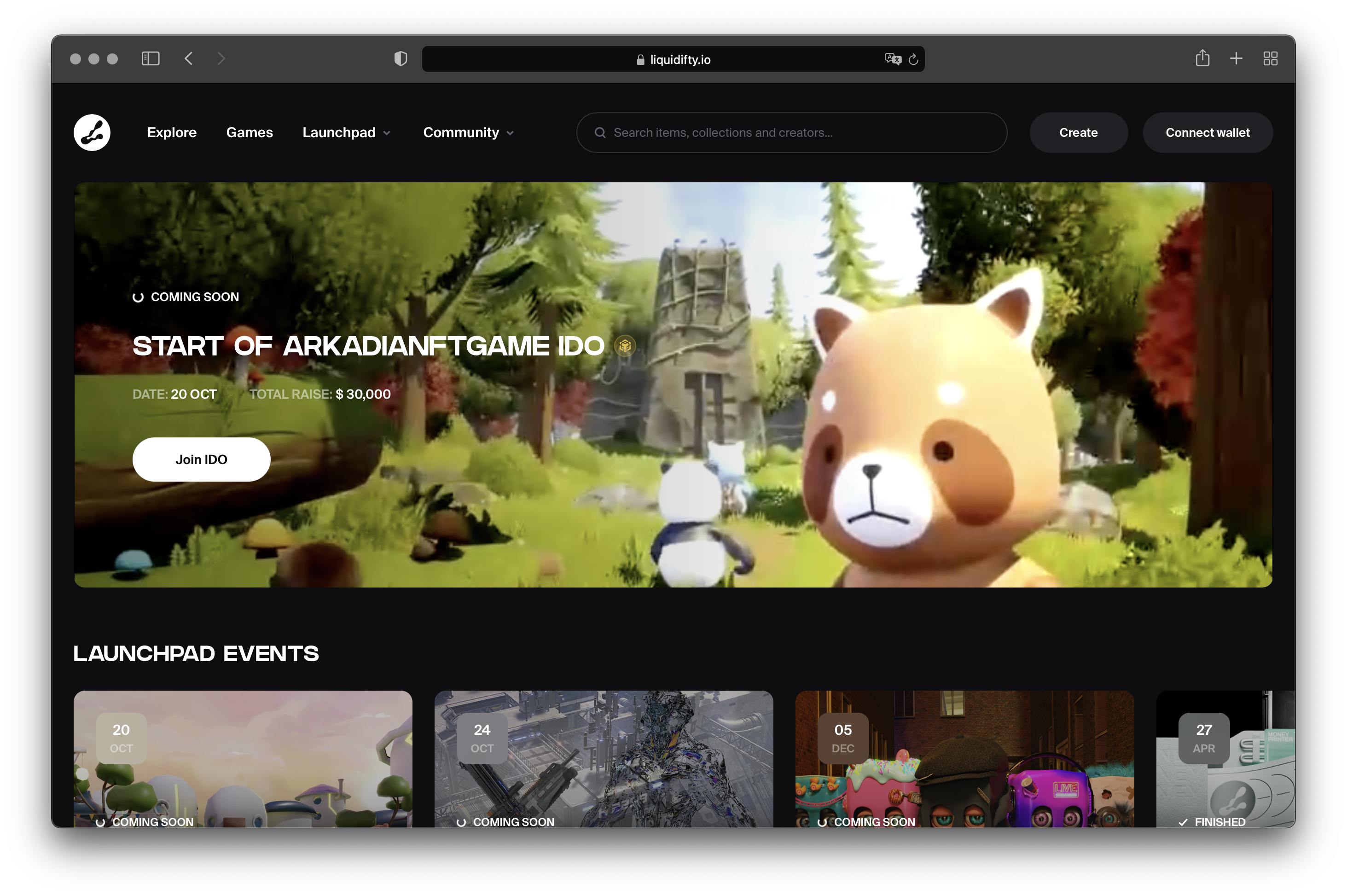Open the Explore menu item

(172, 133)
